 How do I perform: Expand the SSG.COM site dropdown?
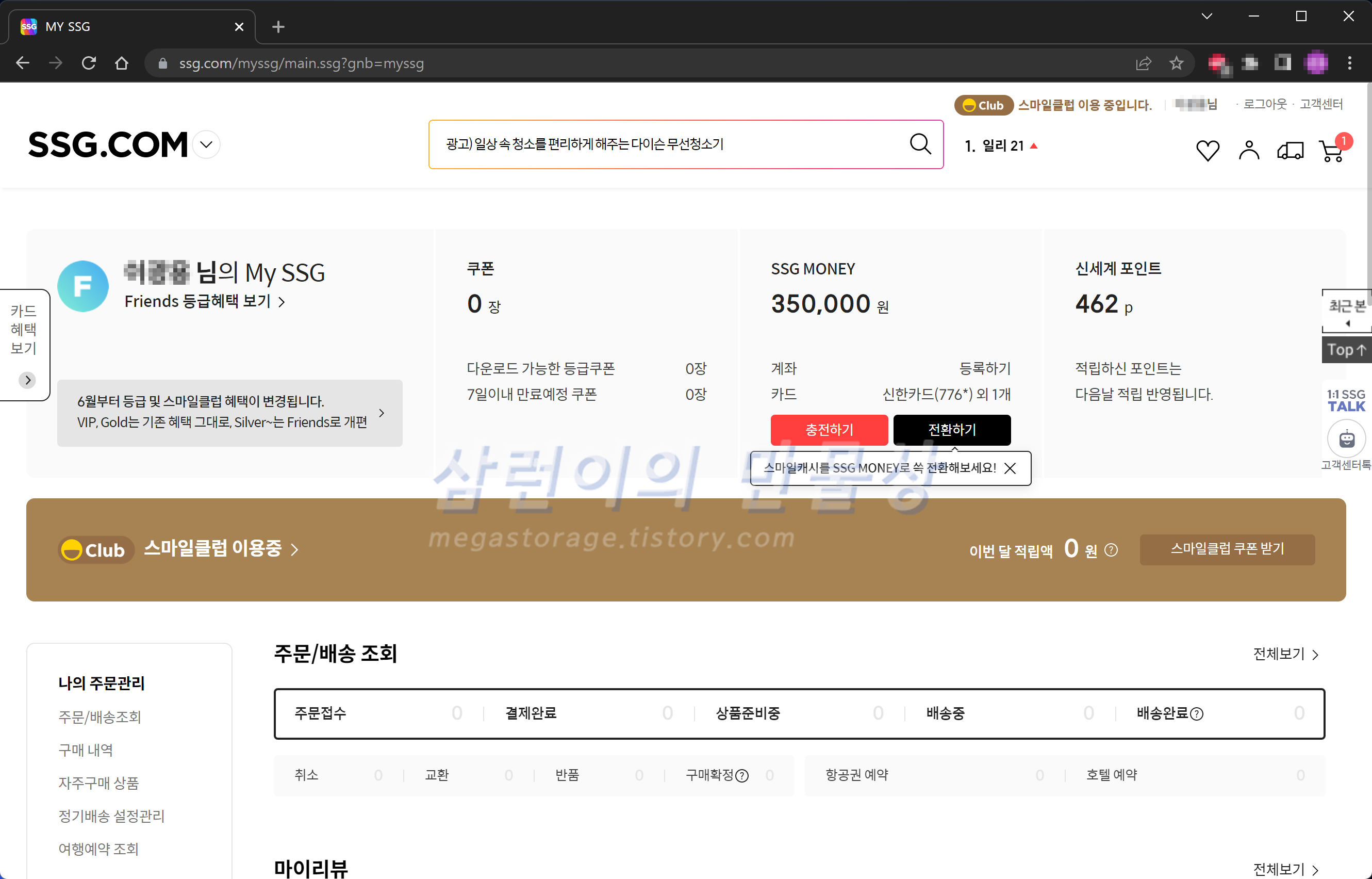pos(207,144)
